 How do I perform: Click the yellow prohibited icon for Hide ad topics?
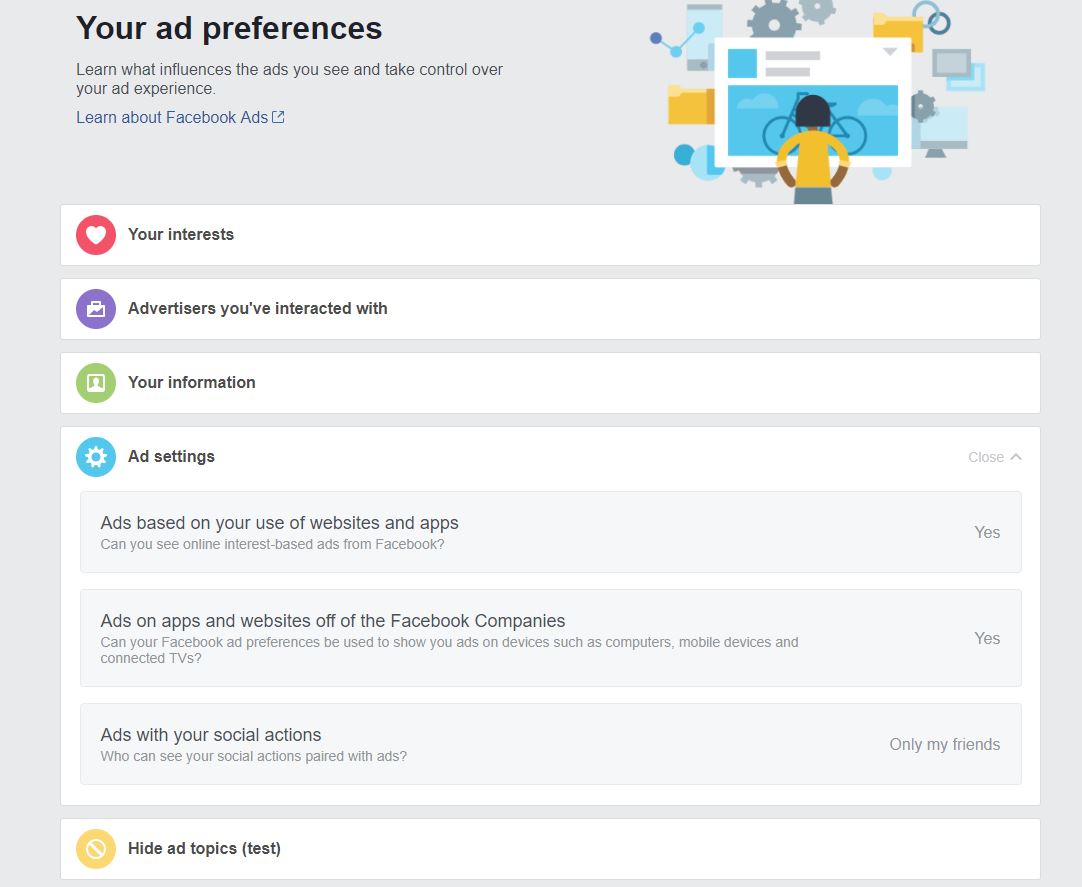[96, 848]
